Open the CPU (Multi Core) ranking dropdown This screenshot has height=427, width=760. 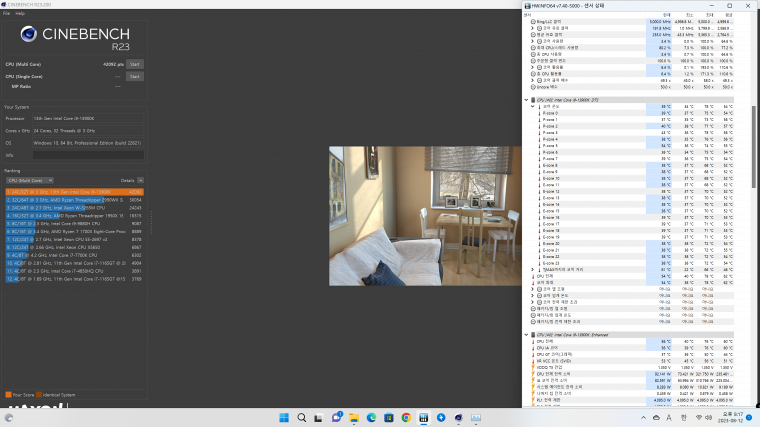point(30,180)
